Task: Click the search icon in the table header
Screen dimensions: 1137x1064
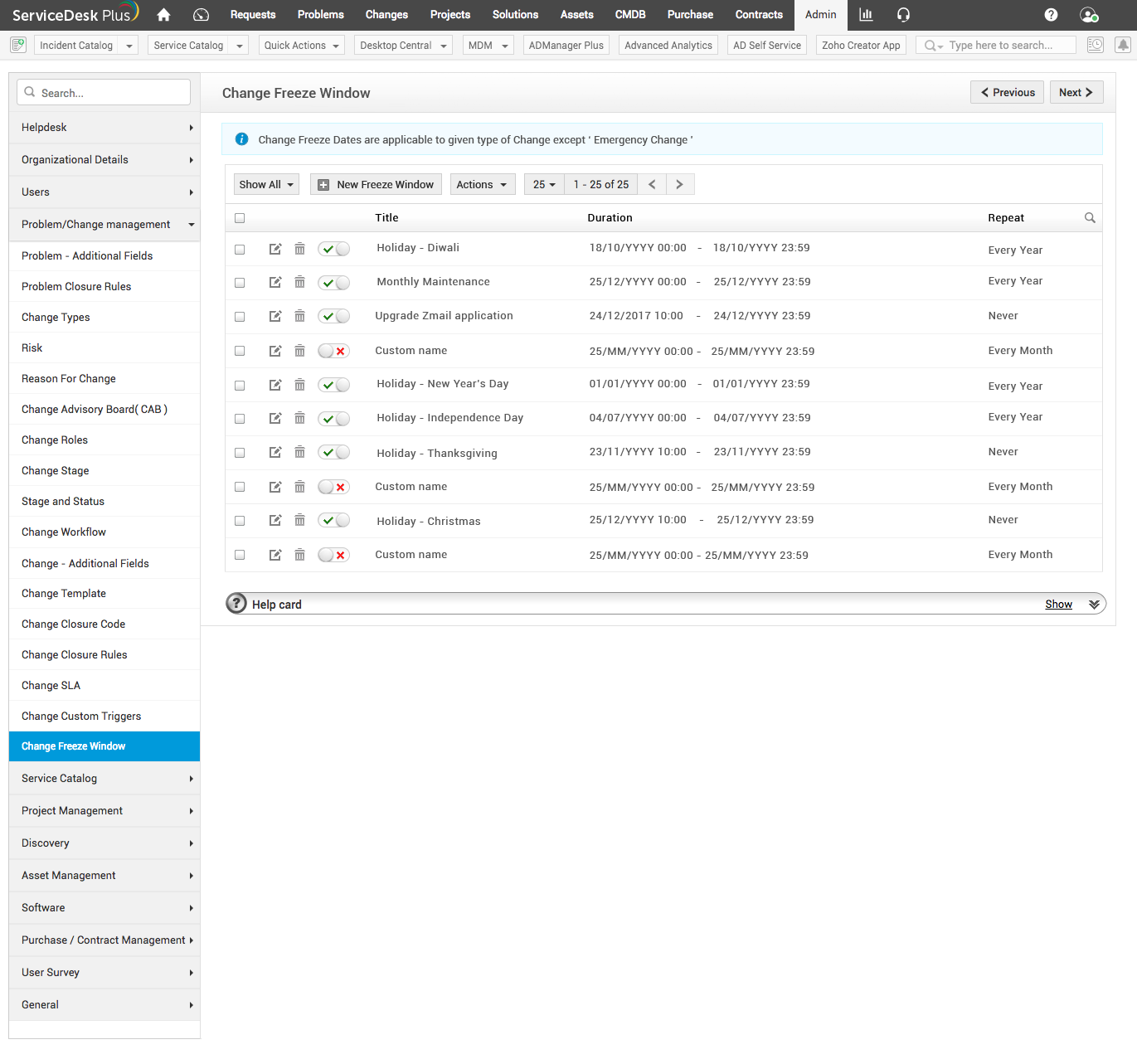Action: 1090,217
